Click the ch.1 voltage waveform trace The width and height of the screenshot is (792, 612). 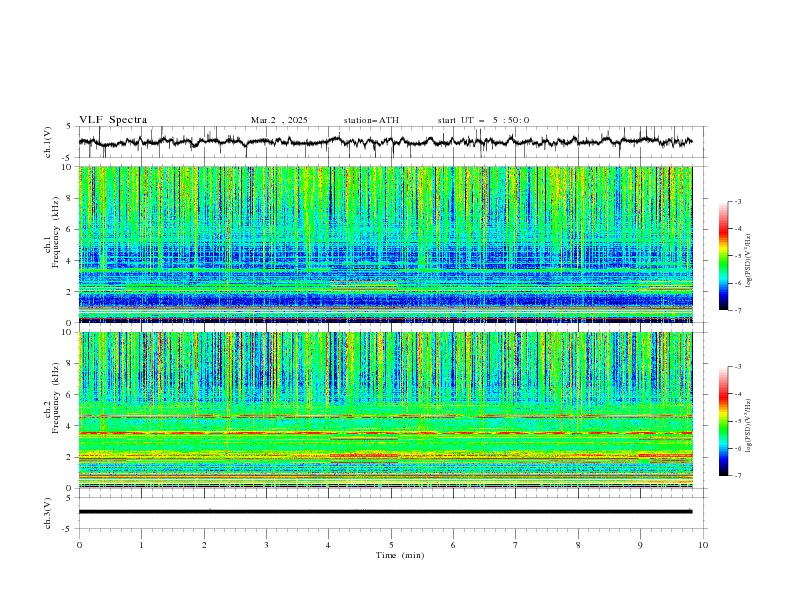[385, 142]
